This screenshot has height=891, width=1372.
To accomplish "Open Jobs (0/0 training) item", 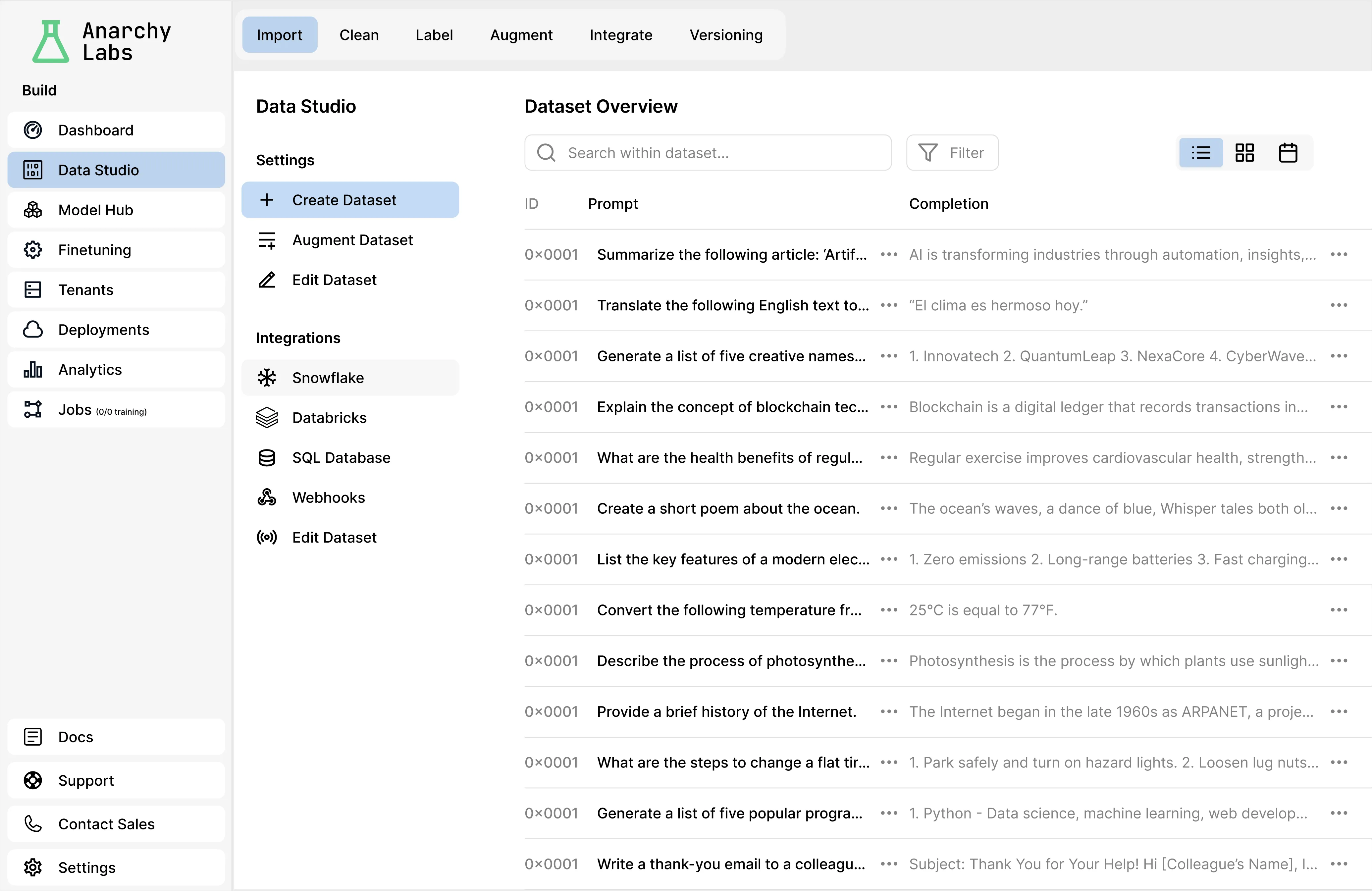I will pos(117,409).
